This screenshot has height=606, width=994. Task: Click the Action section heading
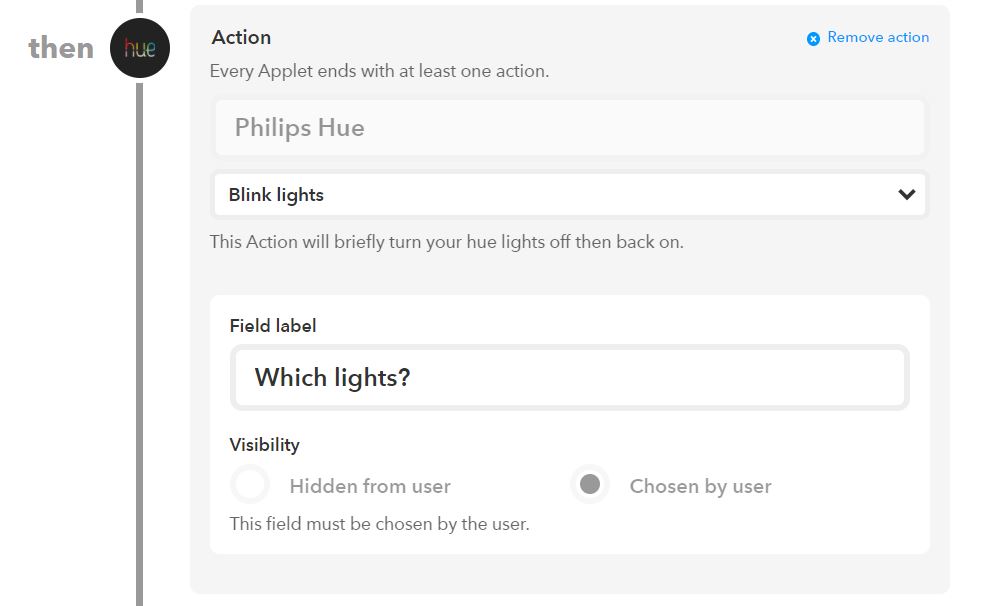241,37
